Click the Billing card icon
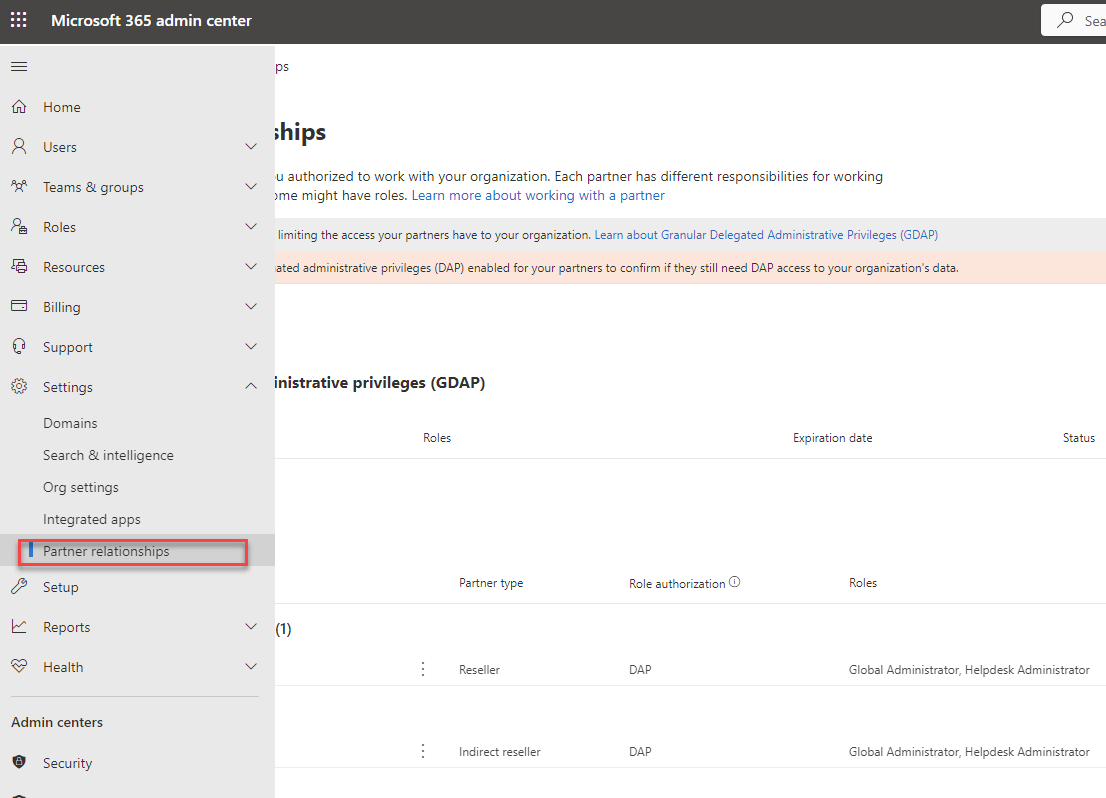The image size is (1106, 798). (x=19, y=306)
